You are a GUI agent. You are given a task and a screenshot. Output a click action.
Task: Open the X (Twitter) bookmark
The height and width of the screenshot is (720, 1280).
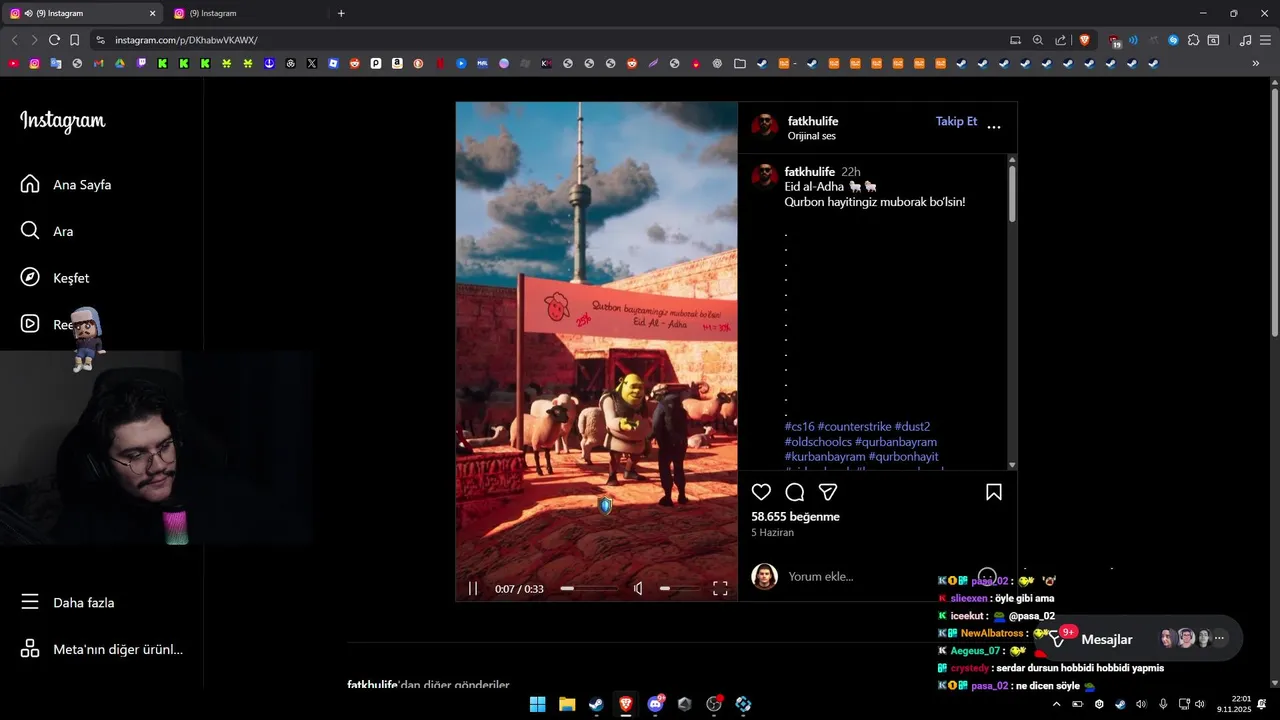312,63
